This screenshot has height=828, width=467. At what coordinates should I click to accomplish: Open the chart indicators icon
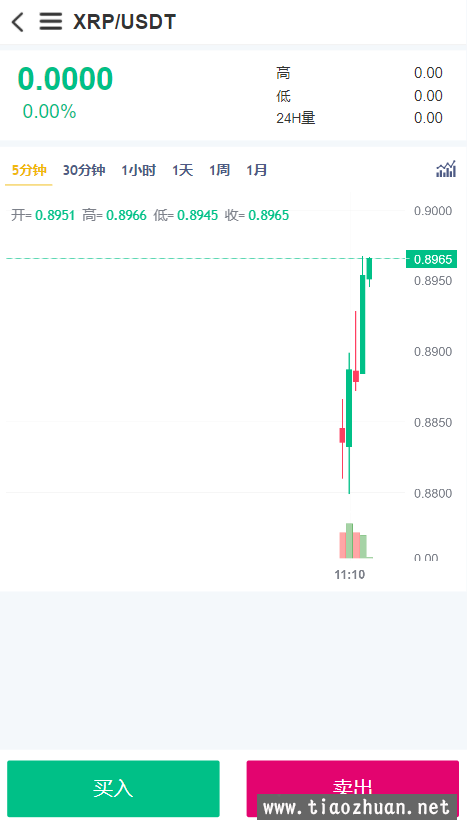pyautogui.click(x=446, y=170)
